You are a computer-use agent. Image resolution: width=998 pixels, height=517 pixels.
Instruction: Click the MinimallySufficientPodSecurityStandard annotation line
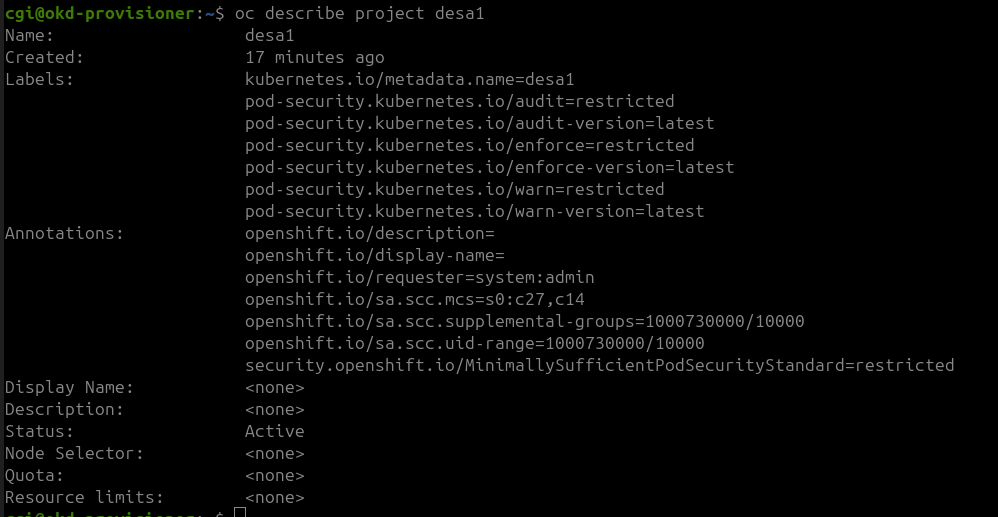(x=599, y=366)
